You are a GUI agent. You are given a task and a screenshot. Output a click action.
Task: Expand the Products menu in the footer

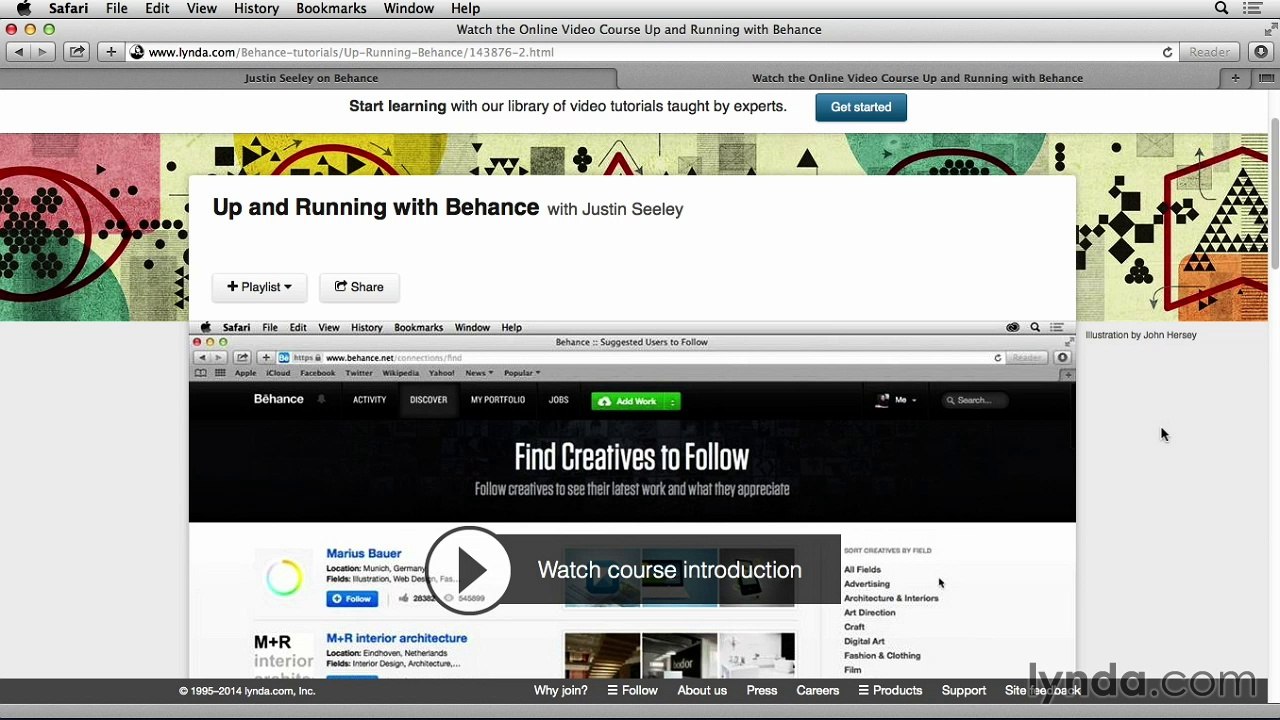(x=890, y=690)
